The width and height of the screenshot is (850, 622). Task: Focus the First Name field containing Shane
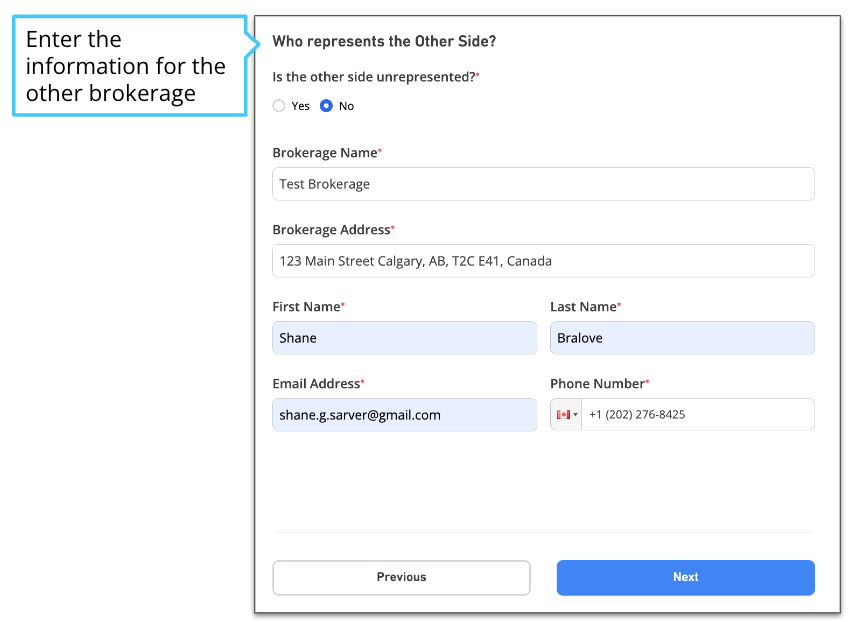pos(404,338)
